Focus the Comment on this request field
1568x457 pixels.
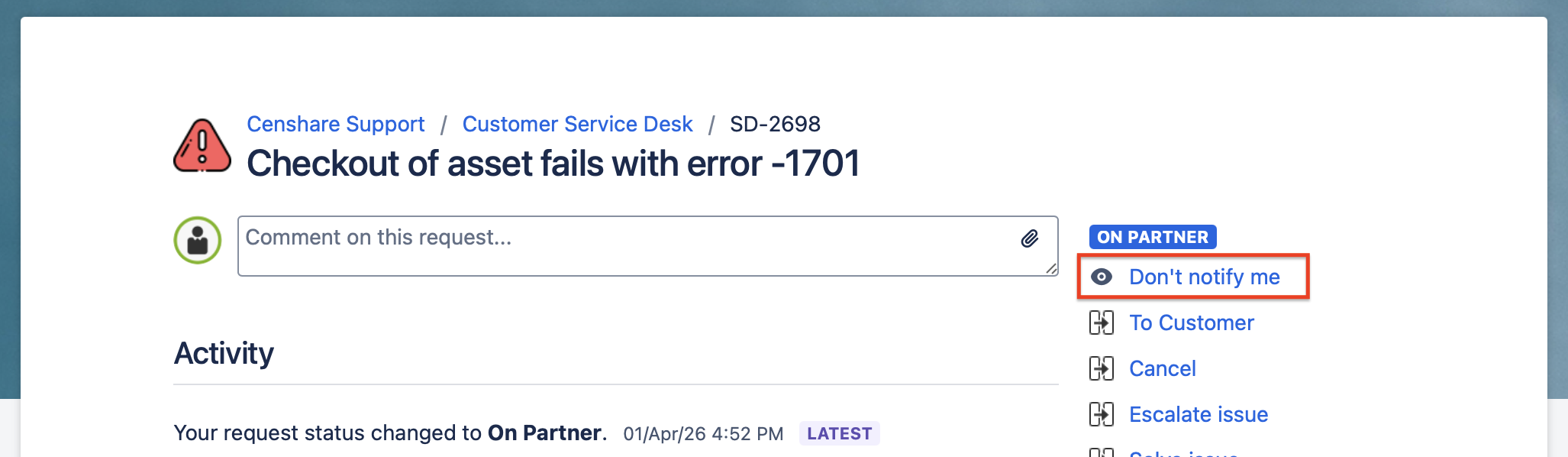(626, 246)
